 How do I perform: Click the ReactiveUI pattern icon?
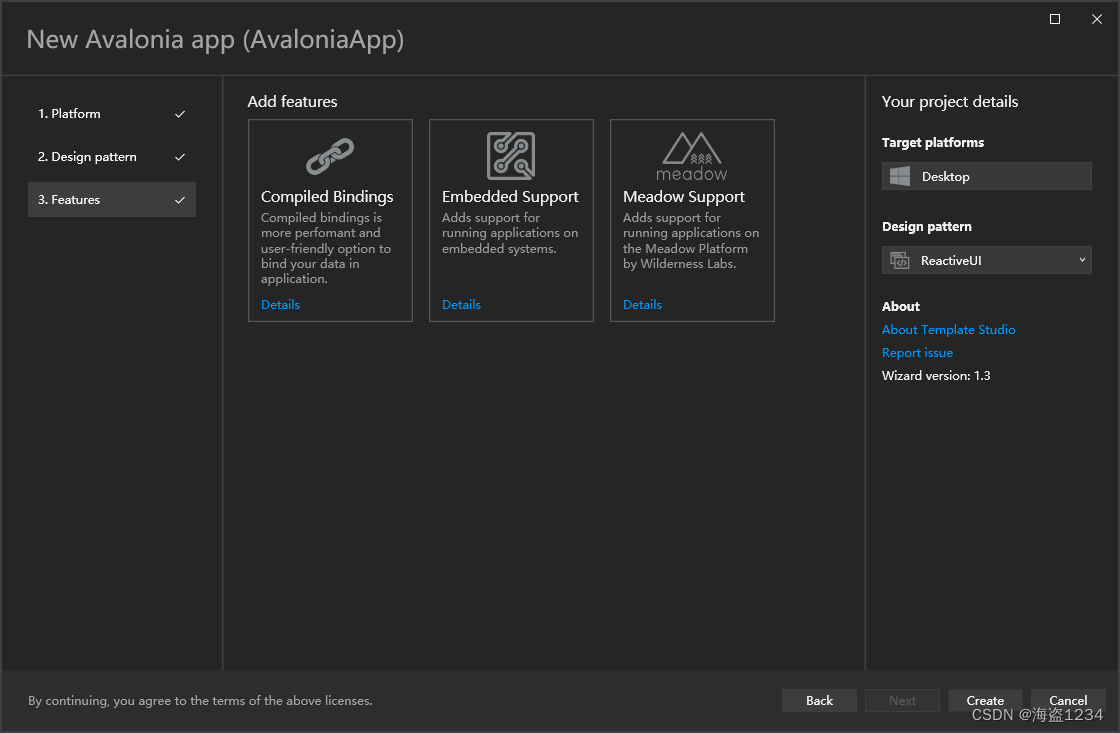point(899,261)
